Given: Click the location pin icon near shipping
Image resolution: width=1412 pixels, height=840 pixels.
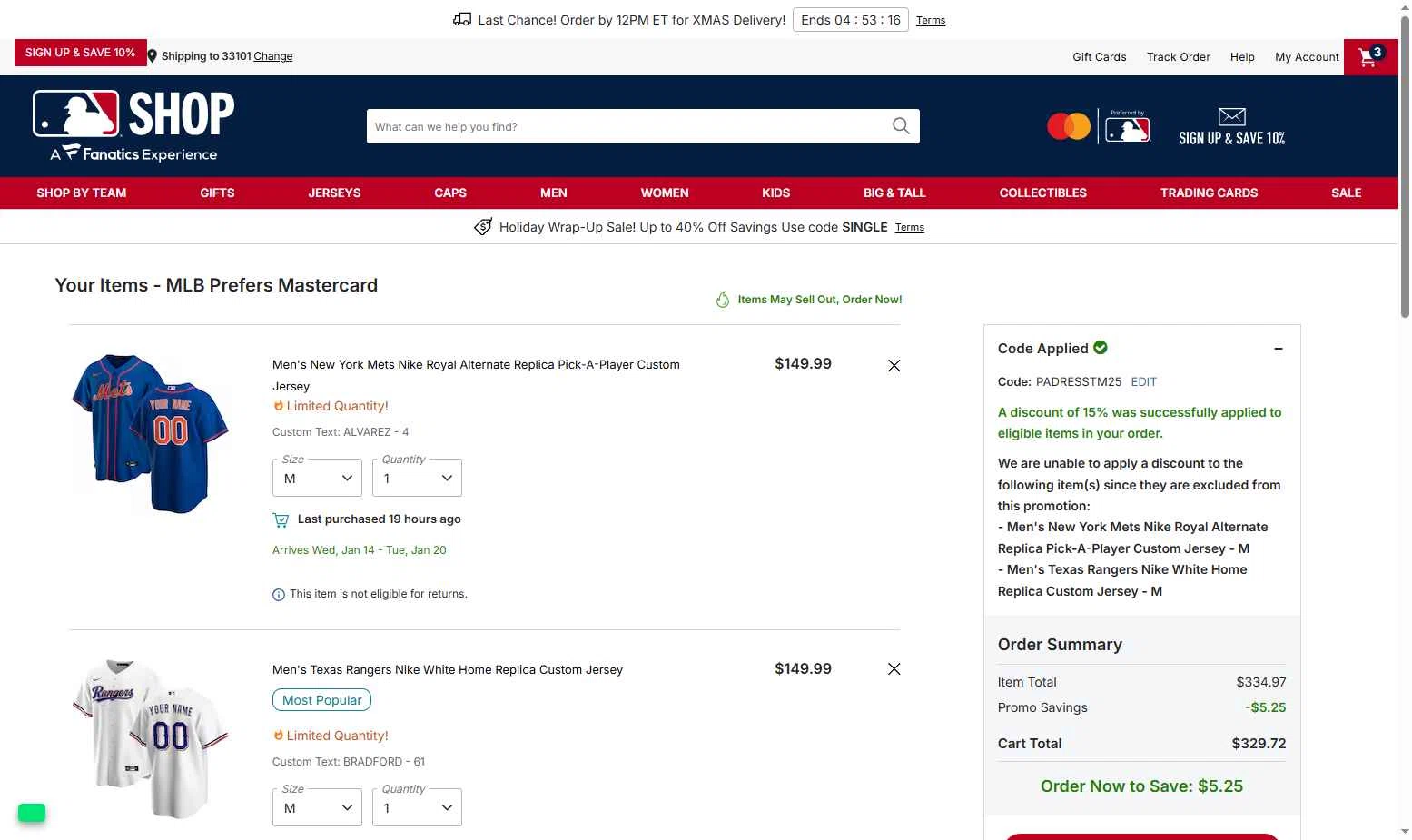Looking at the screenshot, I should [153, 56].
